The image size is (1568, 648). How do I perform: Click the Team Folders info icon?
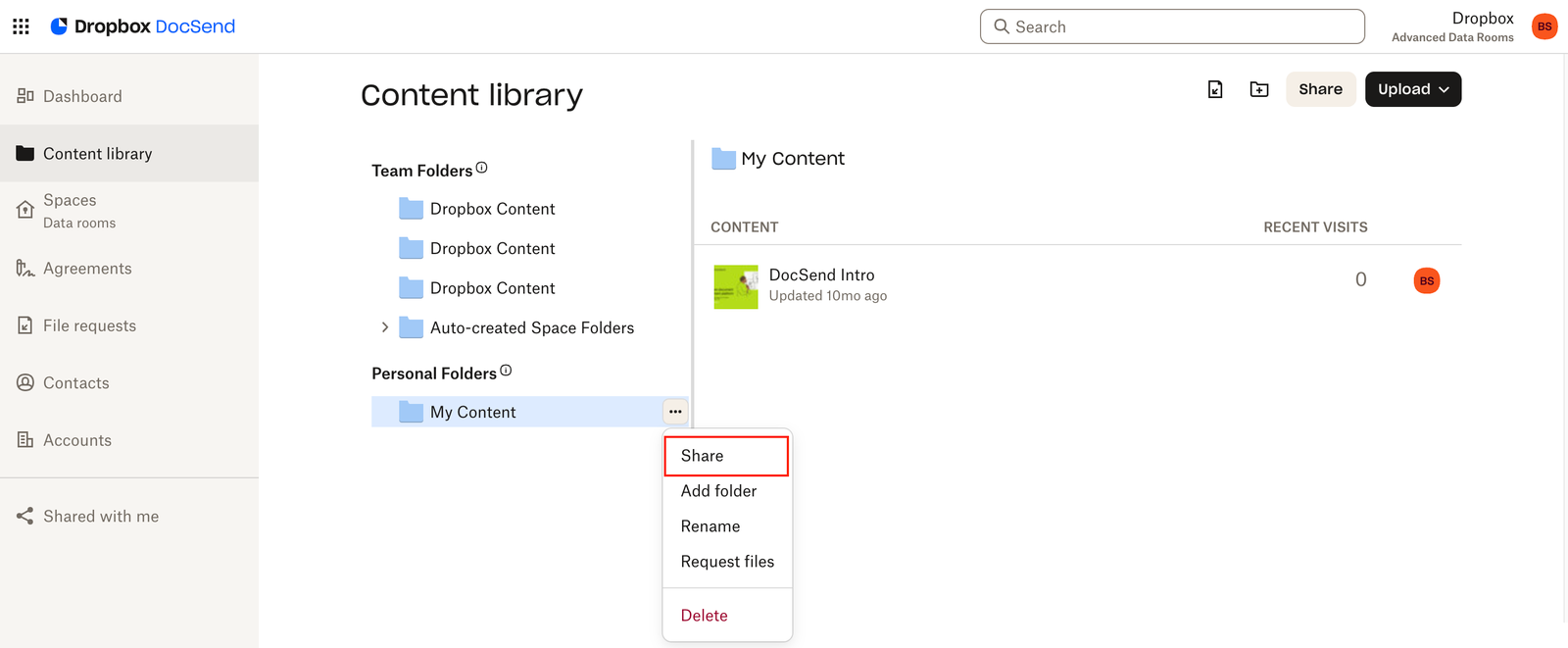tap(481, 168)
